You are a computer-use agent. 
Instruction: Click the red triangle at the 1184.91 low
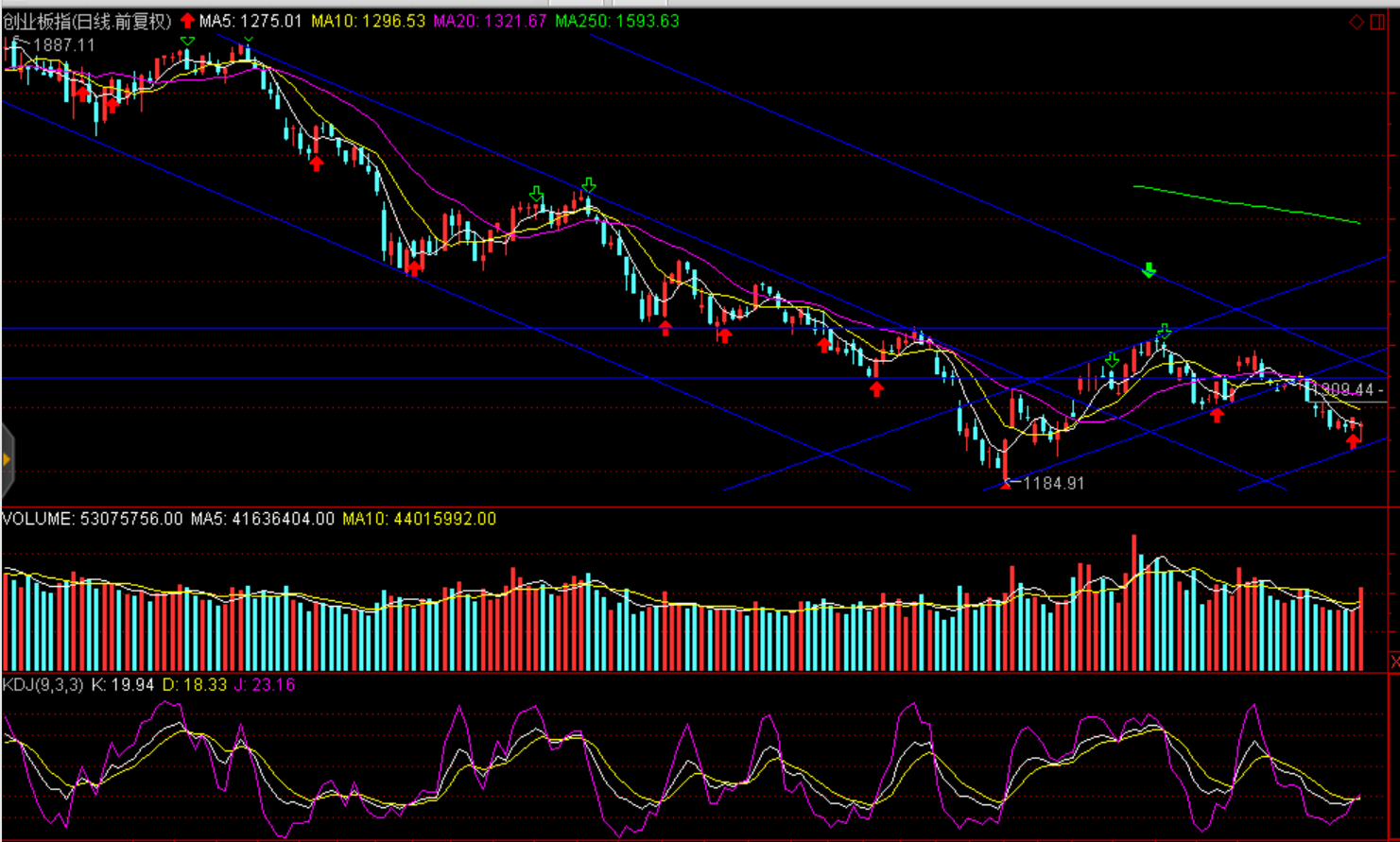point(1005,484)
